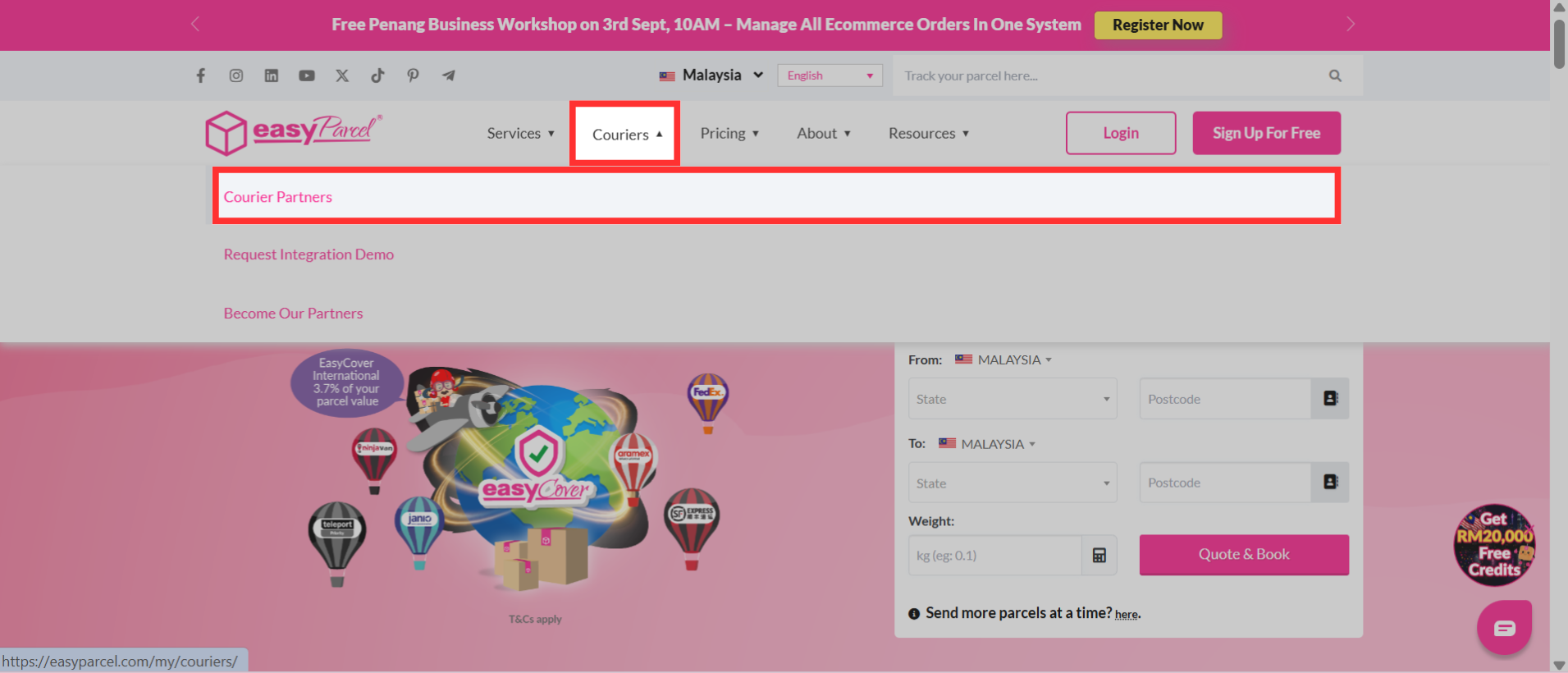Focus the Track your parcel input
Image resolution: width=1568 pixels, height=673 pixels.
(x=1112, y=76)
